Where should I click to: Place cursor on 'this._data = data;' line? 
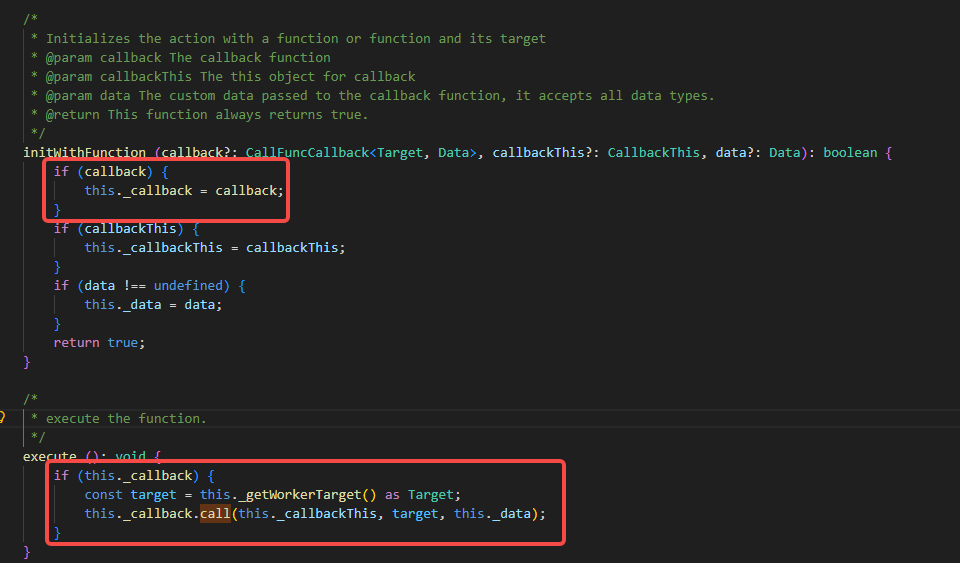153,304
